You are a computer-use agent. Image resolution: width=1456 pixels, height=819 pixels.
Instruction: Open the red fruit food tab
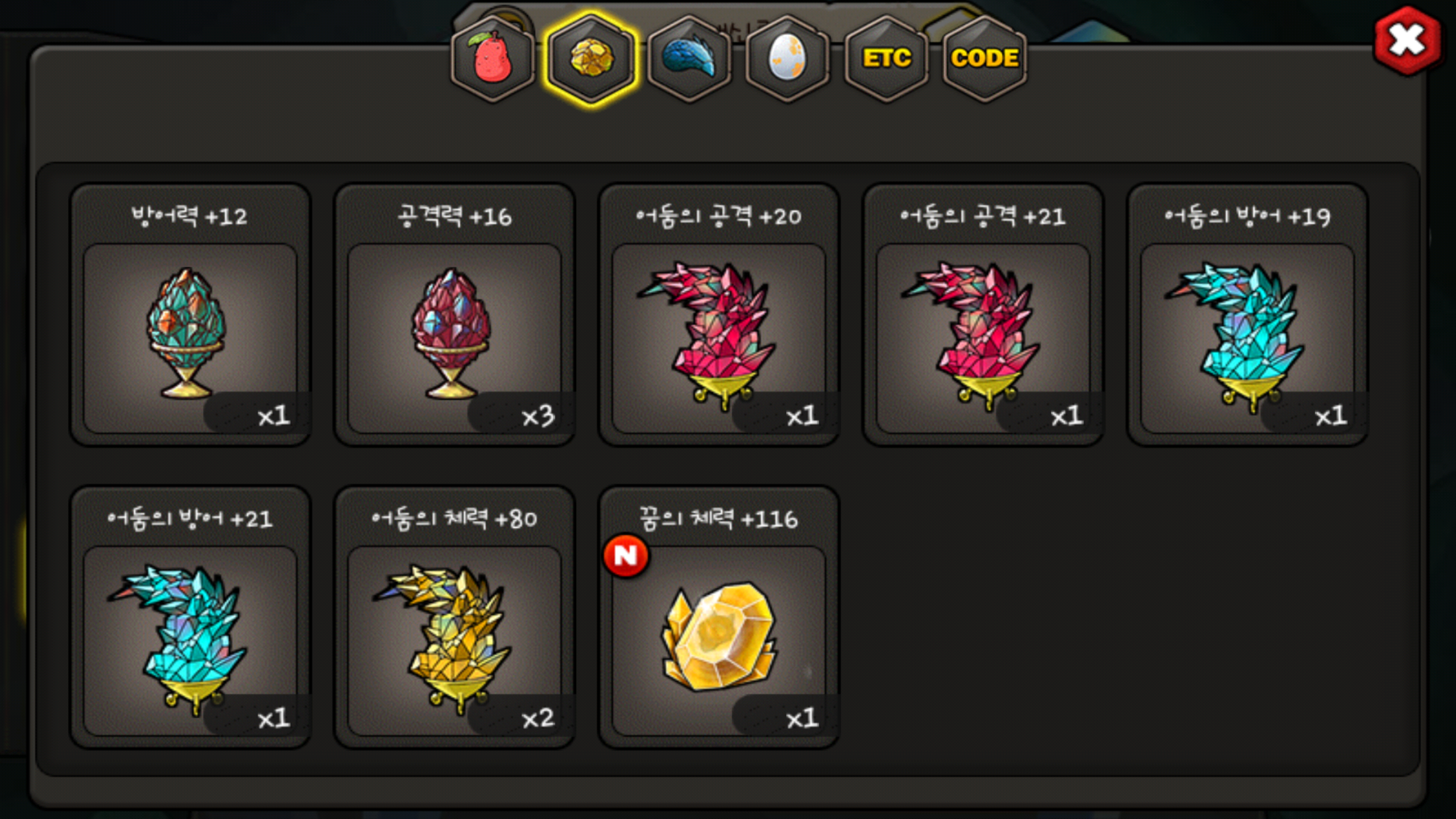pyautogui.click(x=493, y=59)
